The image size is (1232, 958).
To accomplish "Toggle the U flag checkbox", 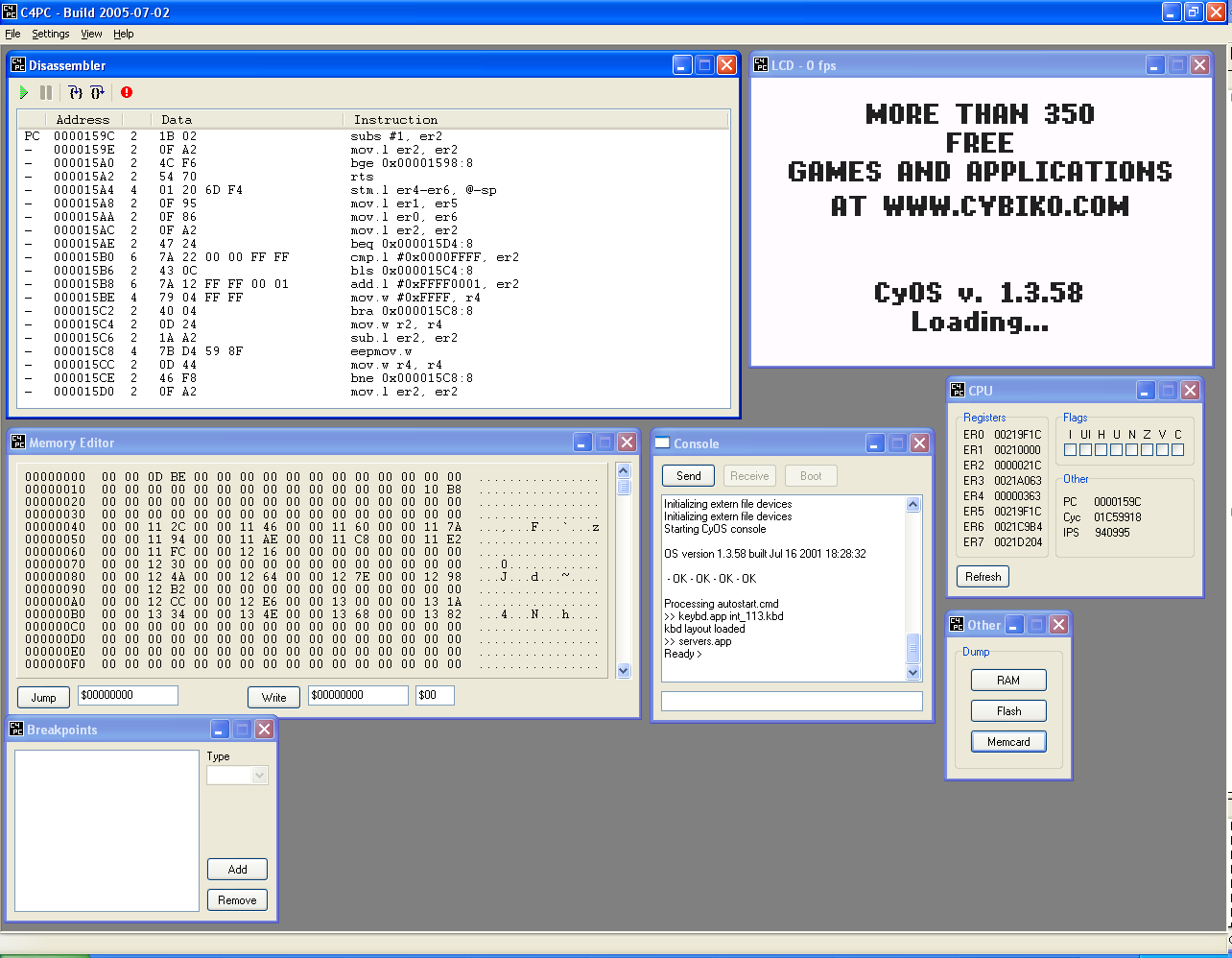I will [1117, 449].
